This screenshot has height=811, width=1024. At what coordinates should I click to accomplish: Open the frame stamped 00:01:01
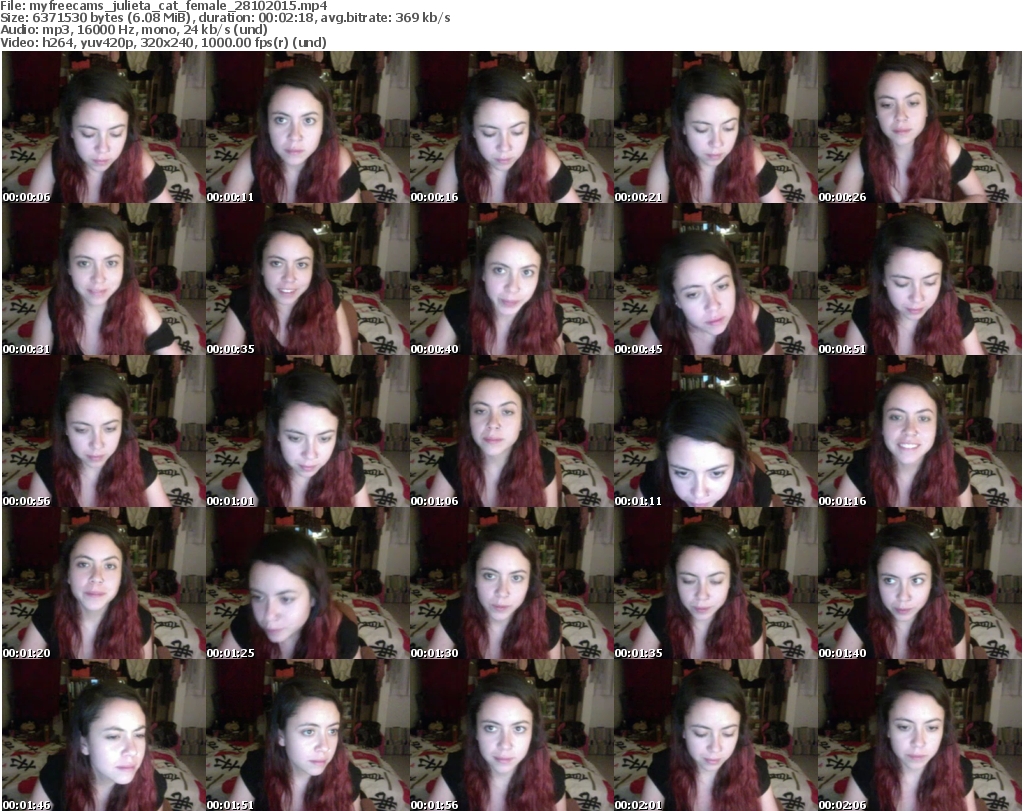[308, 432]
